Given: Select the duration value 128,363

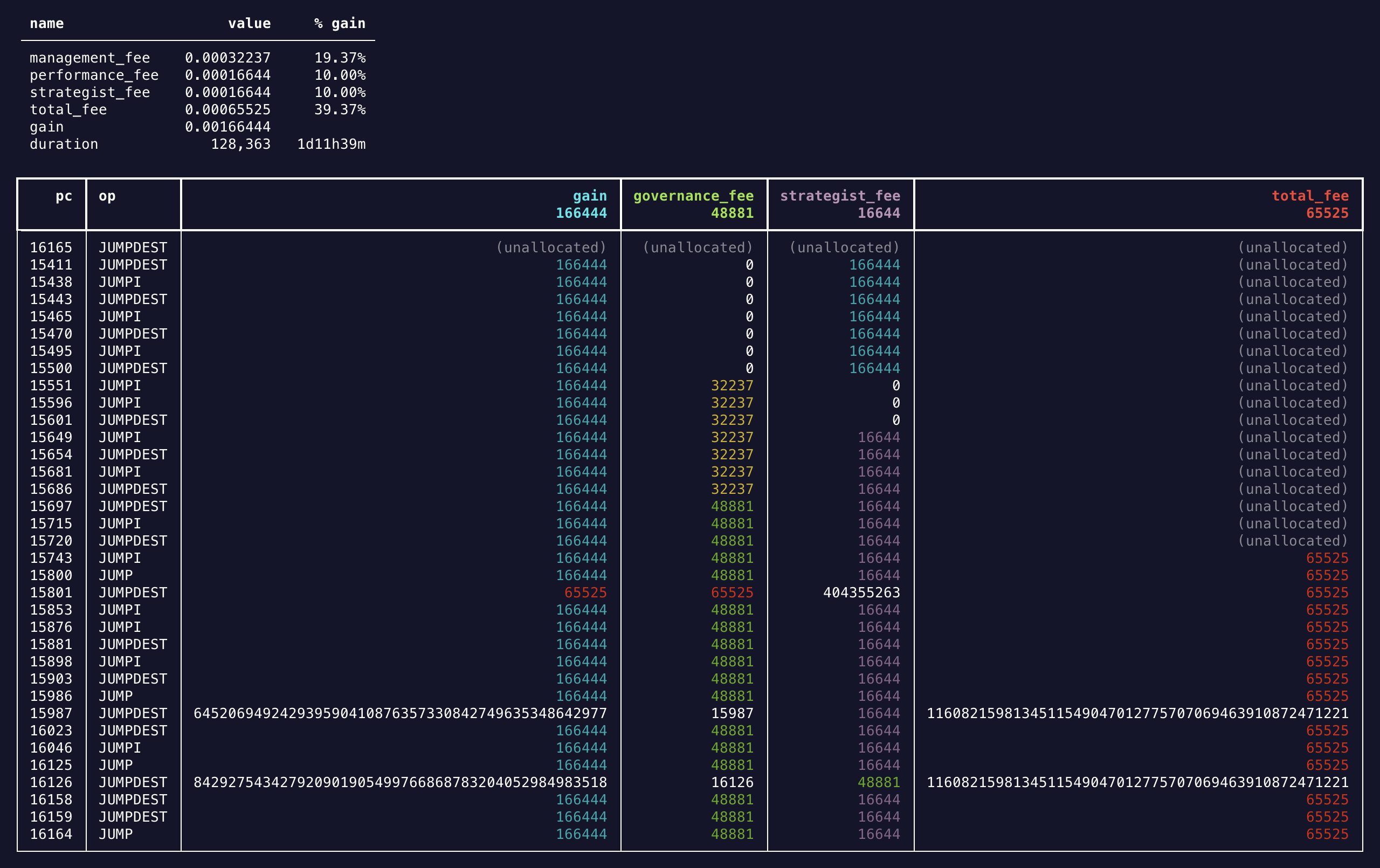Looking at the screenshot, I should coord(241,144).
